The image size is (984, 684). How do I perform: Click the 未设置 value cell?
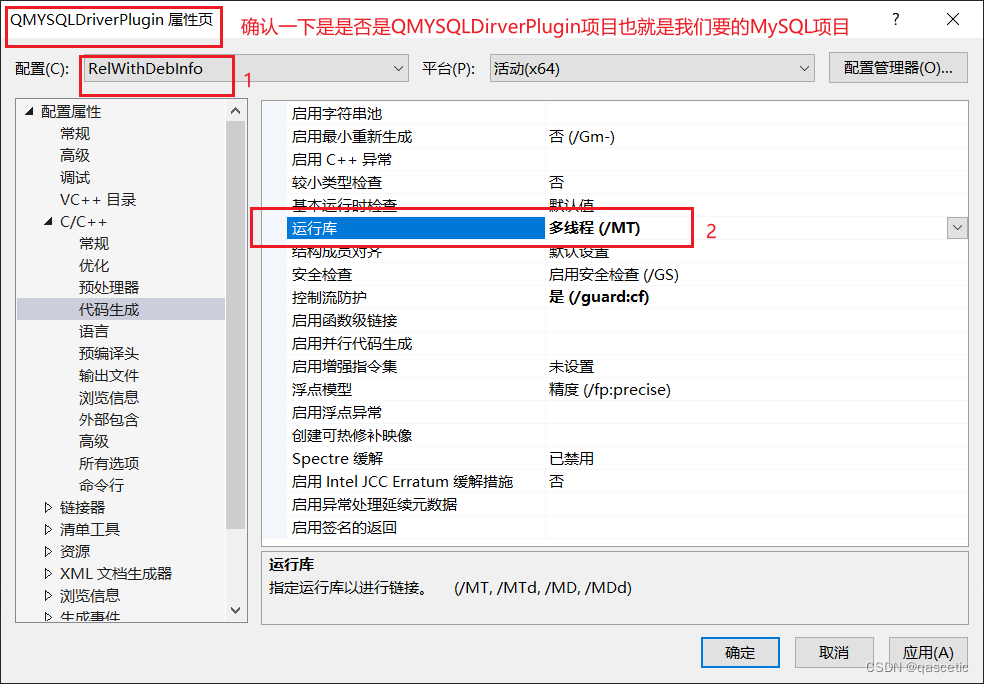pos(571,366)
